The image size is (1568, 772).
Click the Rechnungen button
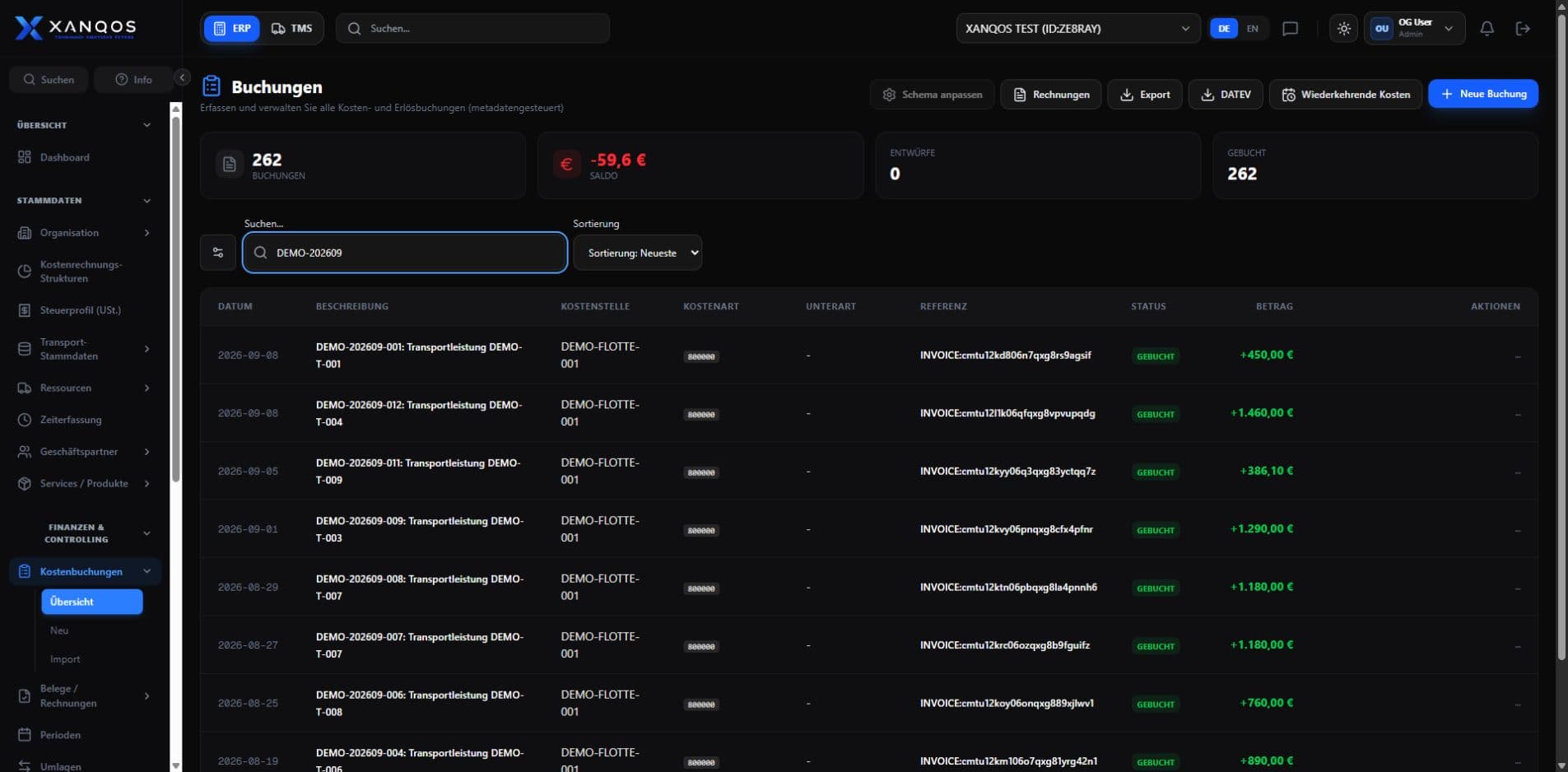[x=1050, y=95]
